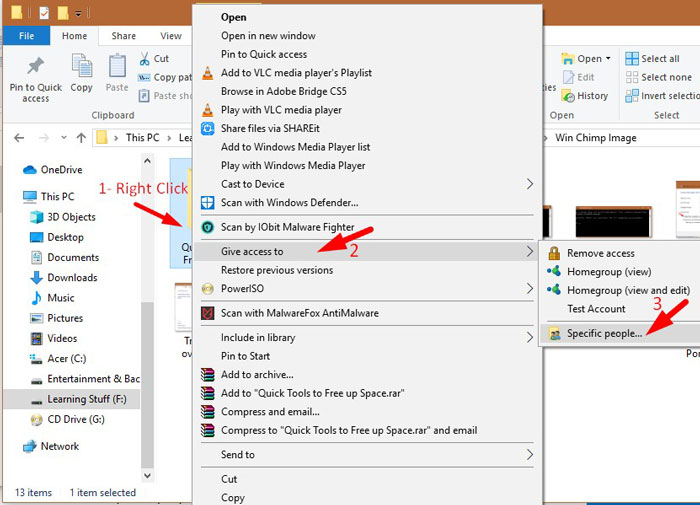Screen dimensions: 700x505
Task: Open Network in the navigation pane
Action: [59, 446]
